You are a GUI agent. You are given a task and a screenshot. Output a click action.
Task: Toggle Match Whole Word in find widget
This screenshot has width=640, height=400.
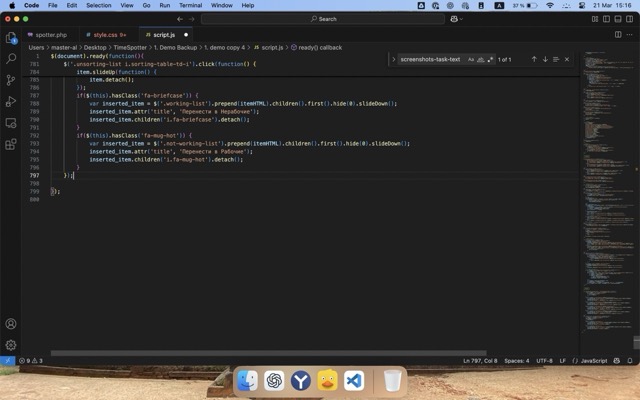click(x=481, y=59)
